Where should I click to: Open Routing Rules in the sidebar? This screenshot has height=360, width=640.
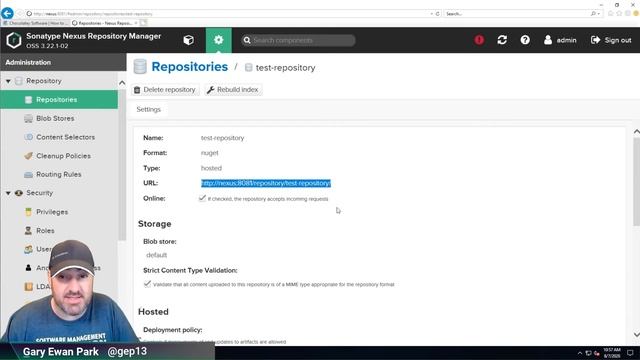[58, 174]
